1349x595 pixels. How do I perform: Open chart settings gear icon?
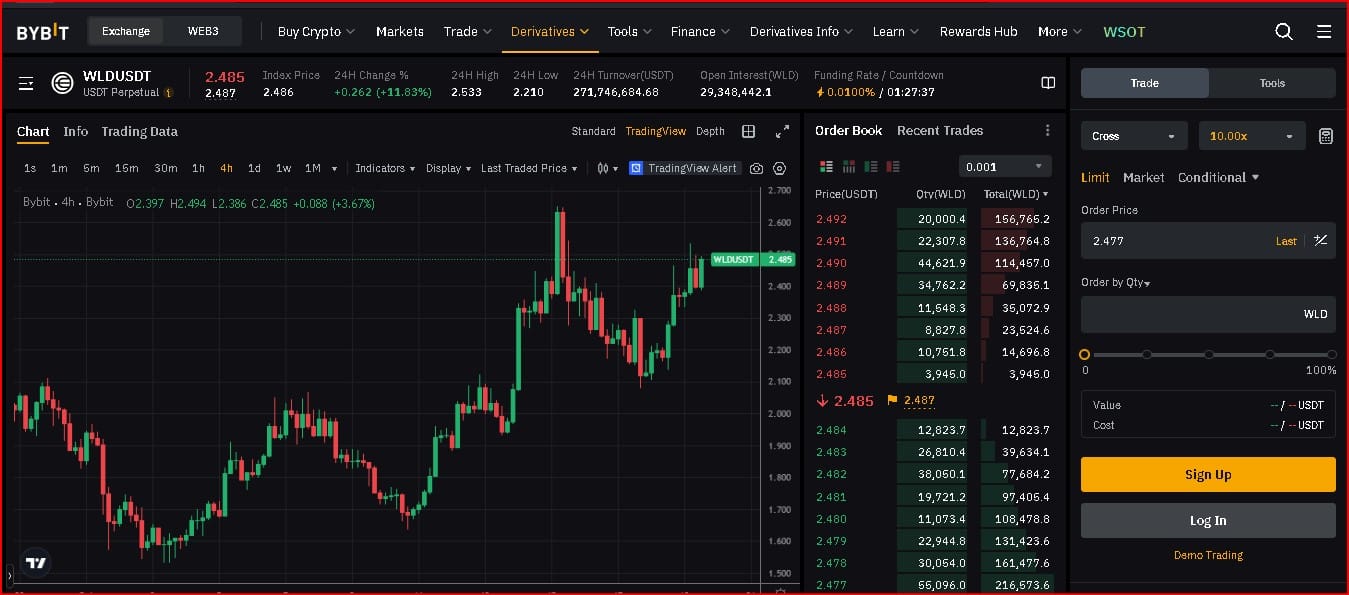click(x=780, y=169)
